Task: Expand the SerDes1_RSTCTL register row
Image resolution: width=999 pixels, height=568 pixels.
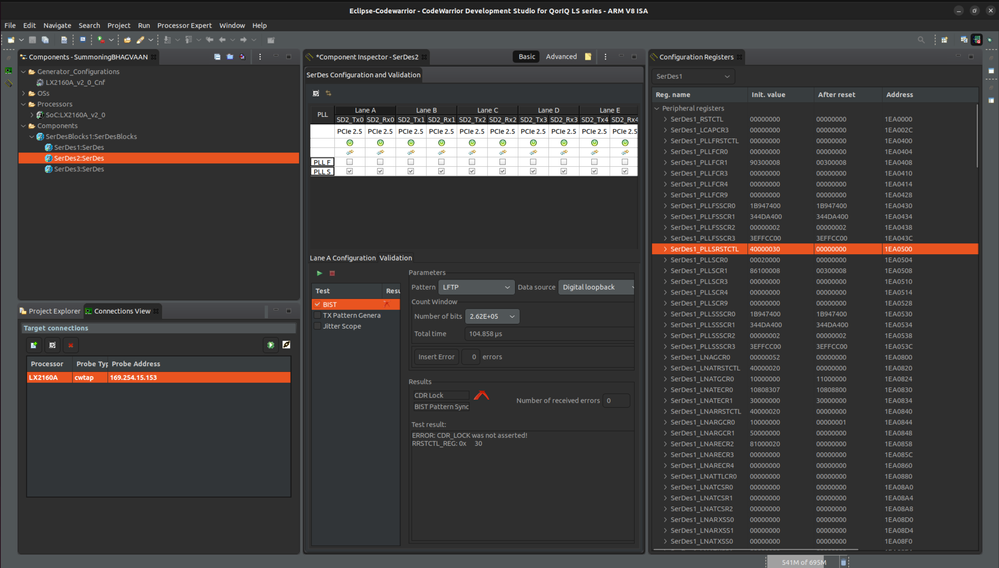Action: point(665,119)
